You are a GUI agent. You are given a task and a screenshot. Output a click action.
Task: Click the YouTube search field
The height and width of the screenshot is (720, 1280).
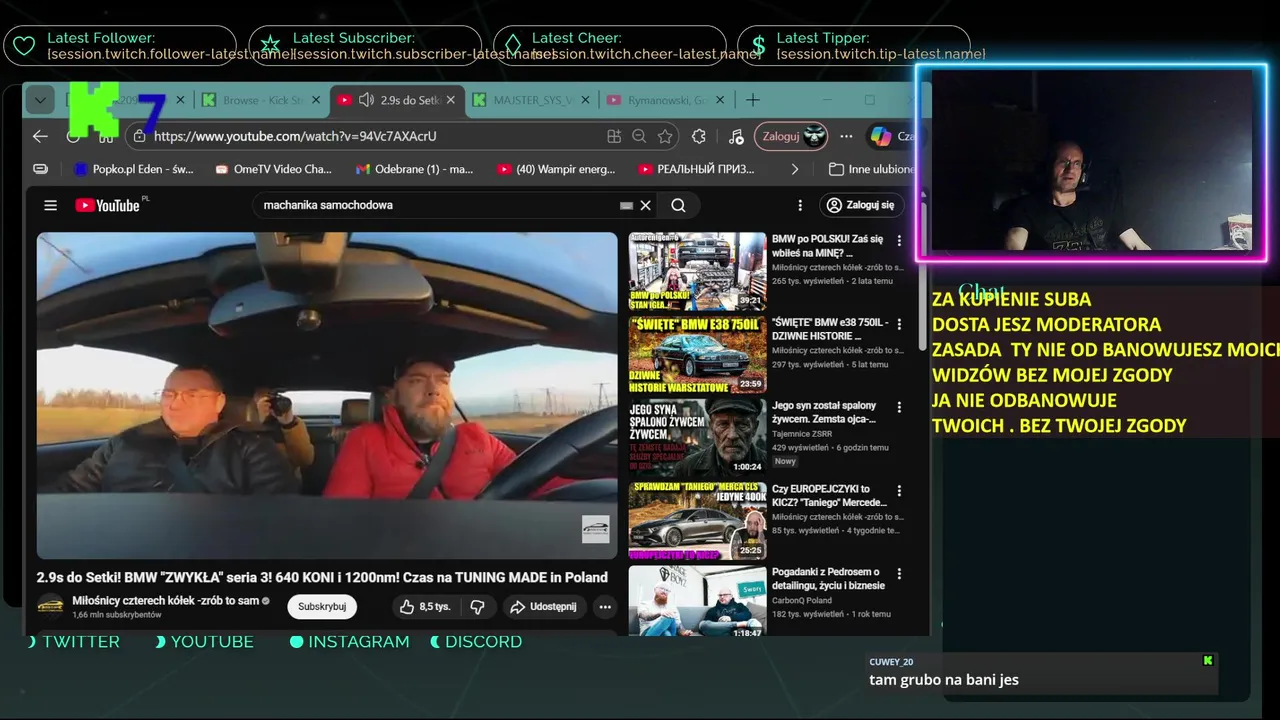[x=435, y=205]
